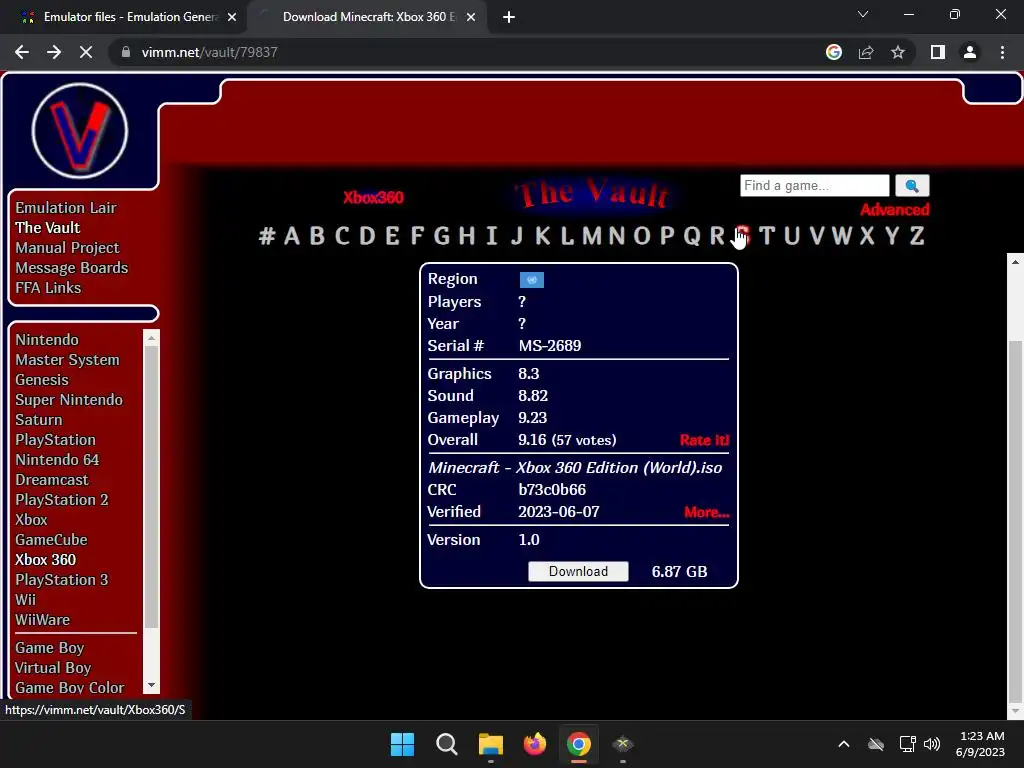Close the Download Minecraft tab
1024x768 pixels.
pos(471,17)
